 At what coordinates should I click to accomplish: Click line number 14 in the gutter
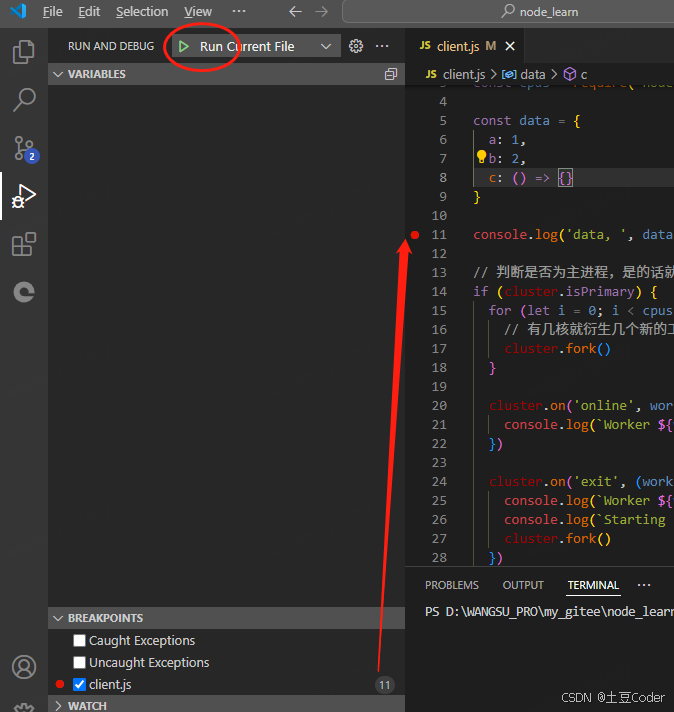pyautogui.click(x=439, y=292)
